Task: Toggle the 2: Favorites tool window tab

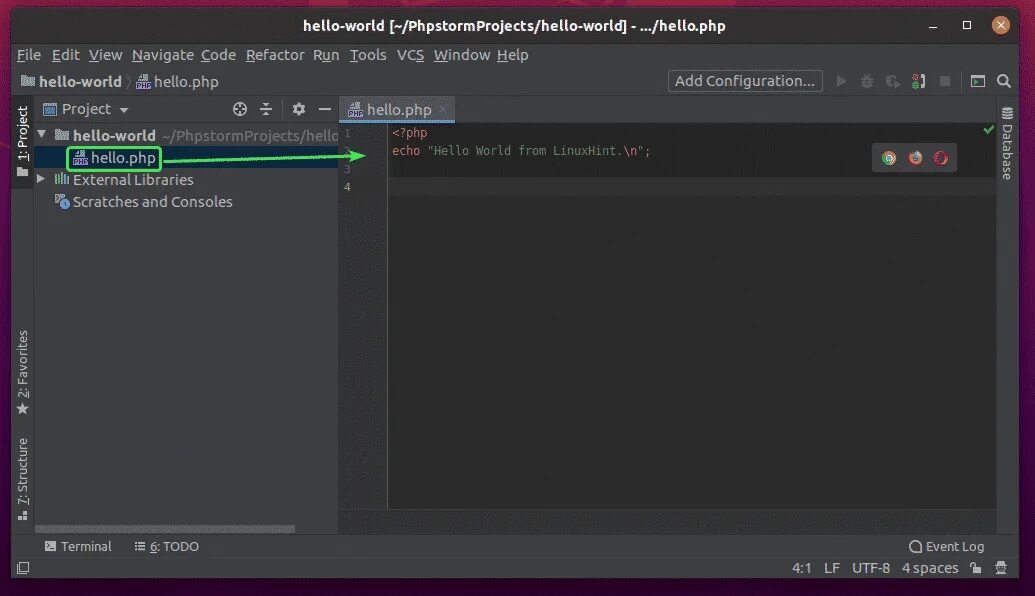Action: click(x=22, y=372)
